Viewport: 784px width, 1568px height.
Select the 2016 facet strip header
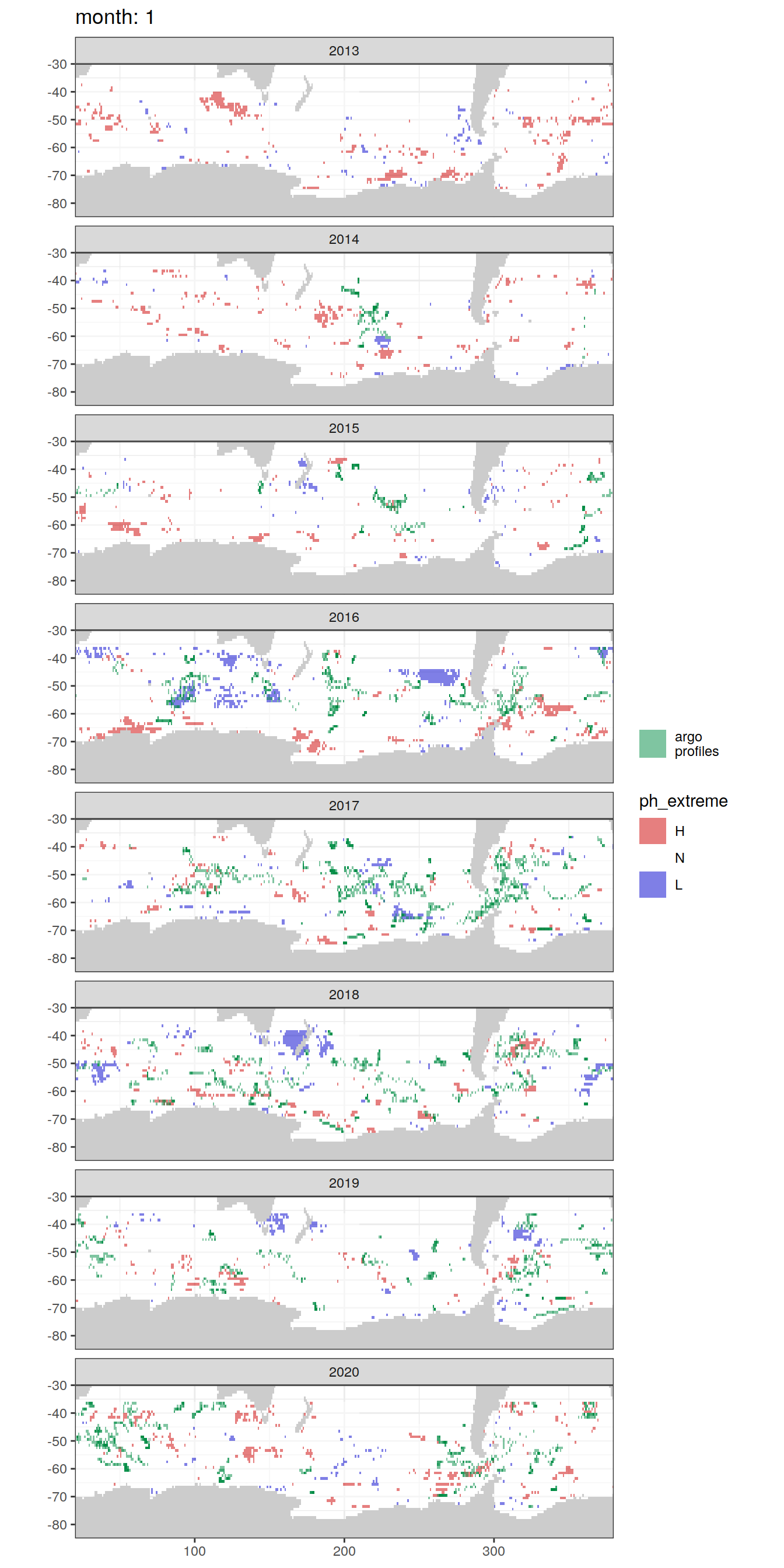344,617
